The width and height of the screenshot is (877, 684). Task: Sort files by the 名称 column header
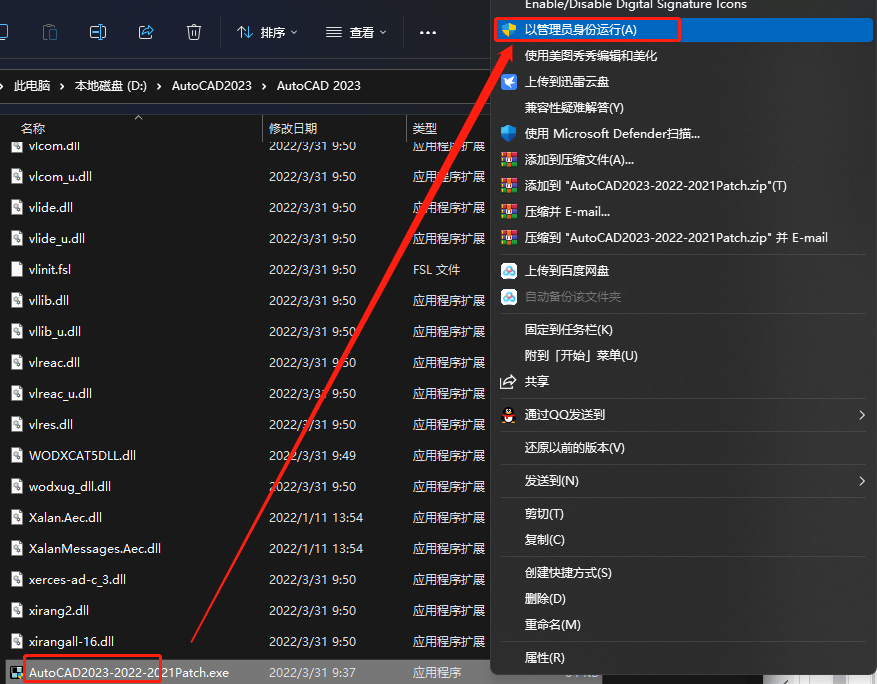(32, 128)
